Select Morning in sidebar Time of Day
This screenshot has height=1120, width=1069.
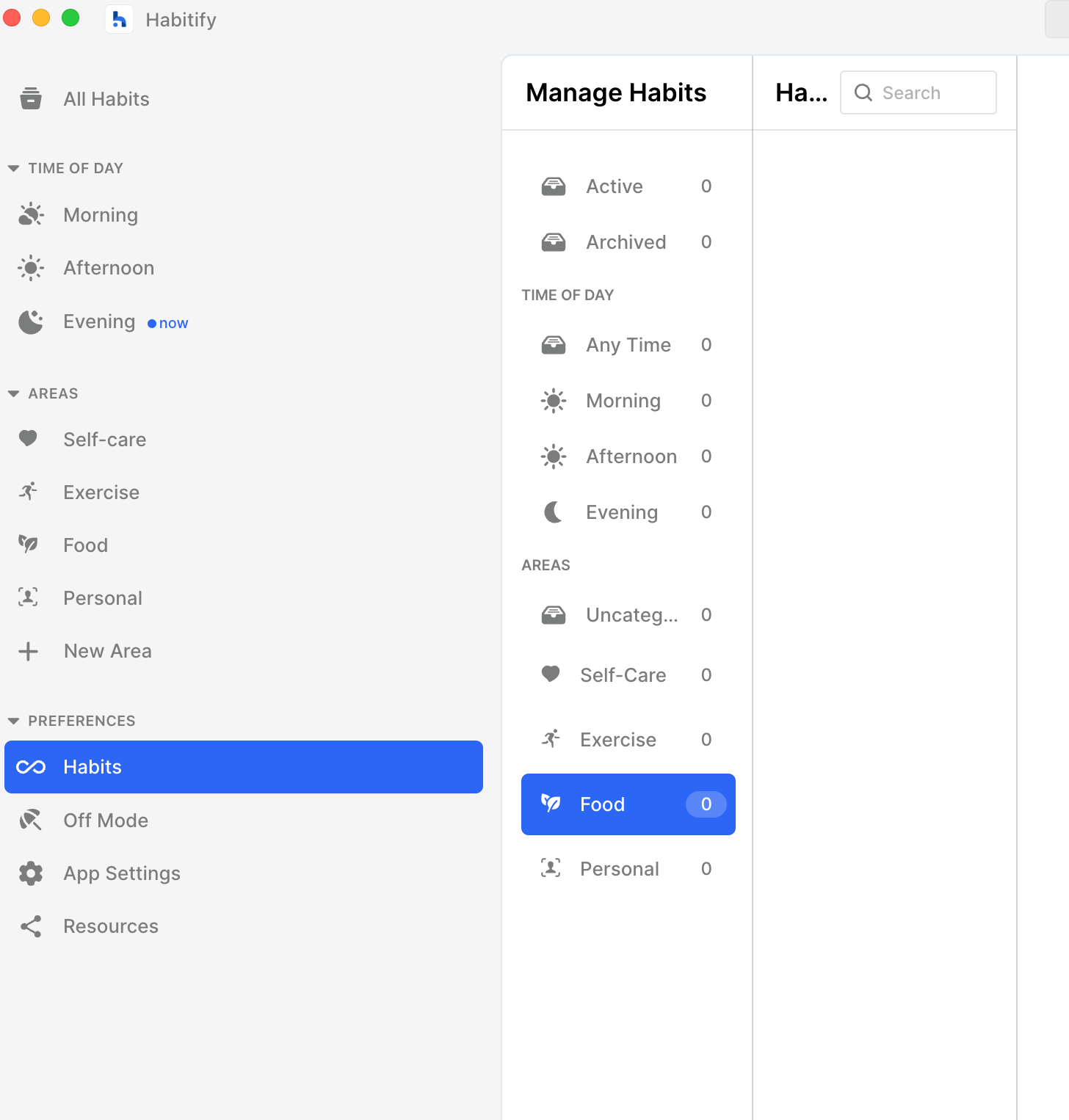point(244,215)
